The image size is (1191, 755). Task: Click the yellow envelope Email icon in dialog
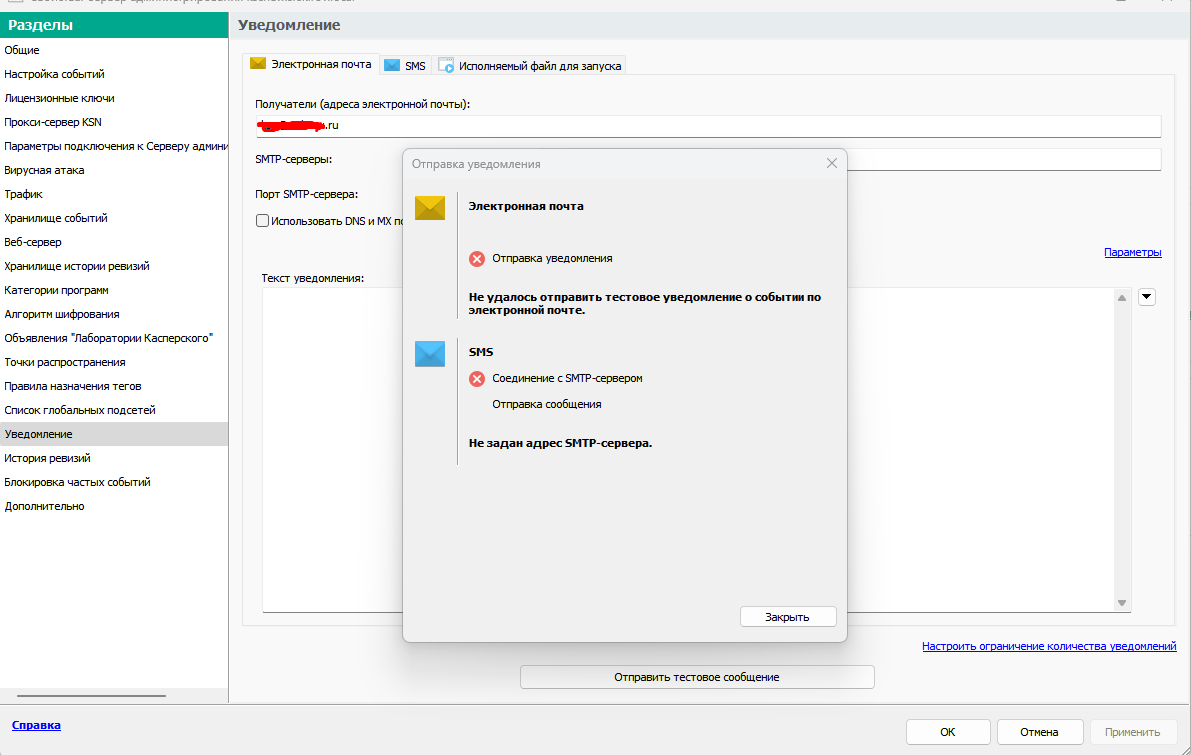(x=430, y=208)
